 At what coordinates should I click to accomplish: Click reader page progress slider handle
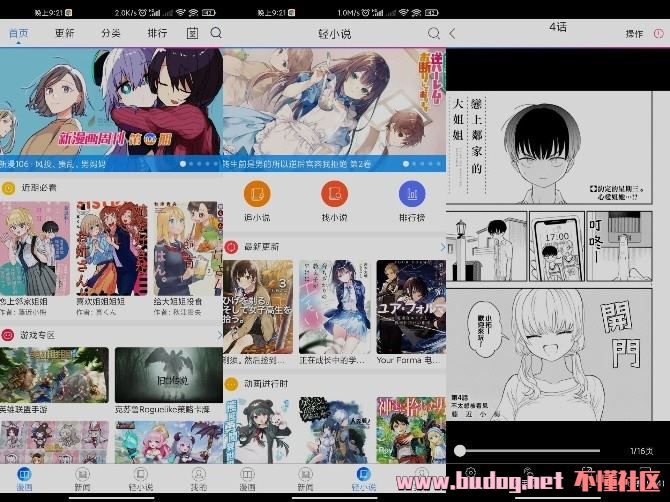point(460,451)
